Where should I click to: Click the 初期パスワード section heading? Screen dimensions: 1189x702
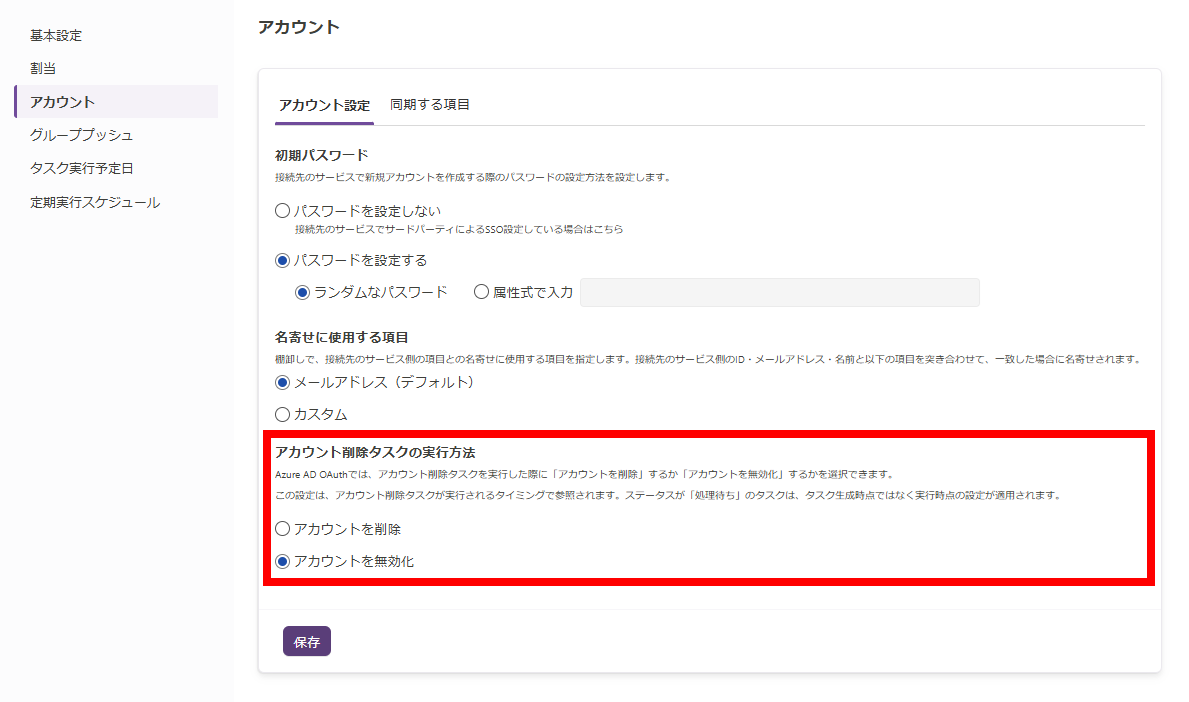tap(322, 155)
